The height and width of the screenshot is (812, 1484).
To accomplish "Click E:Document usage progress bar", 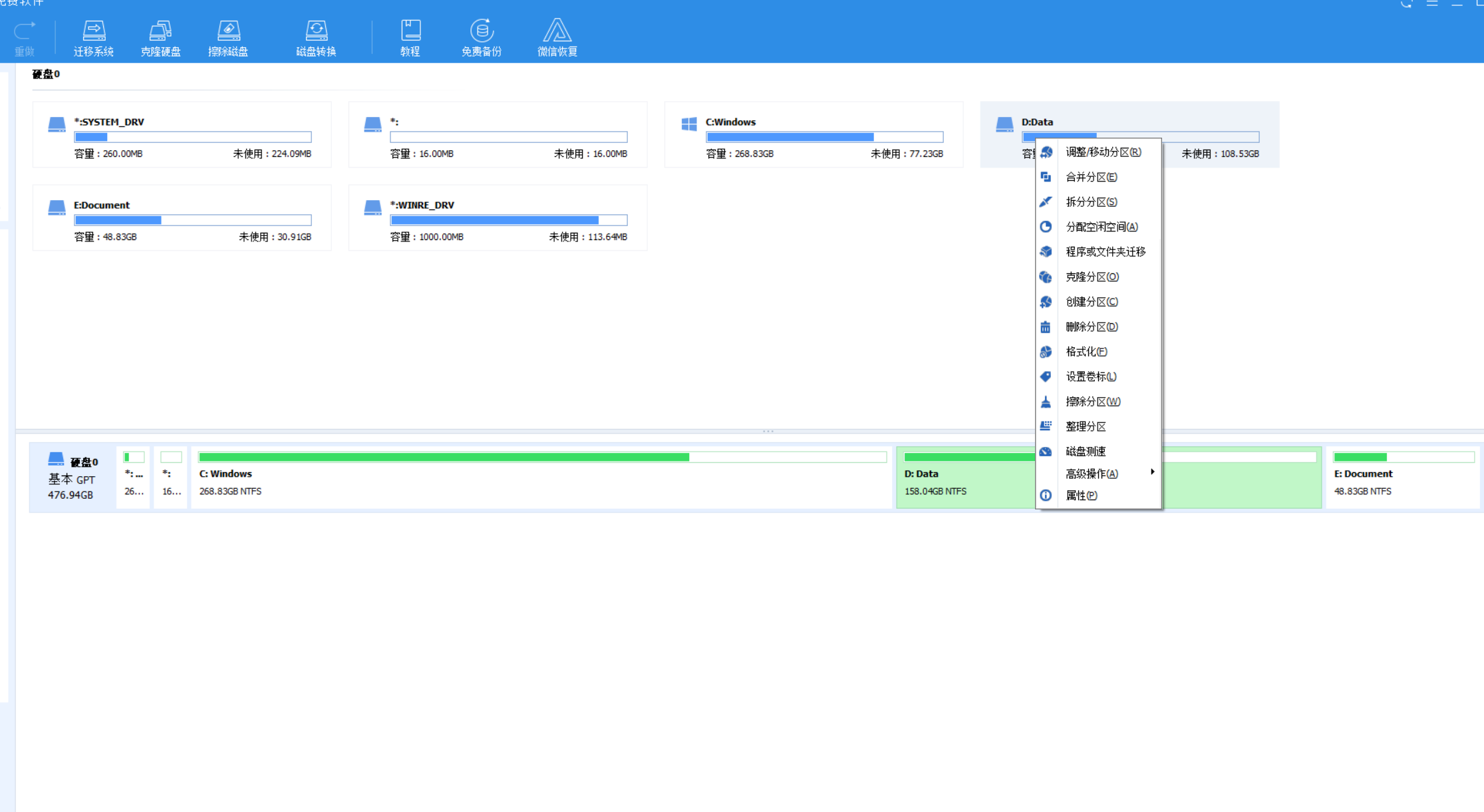I will click(x=192, y=220).
